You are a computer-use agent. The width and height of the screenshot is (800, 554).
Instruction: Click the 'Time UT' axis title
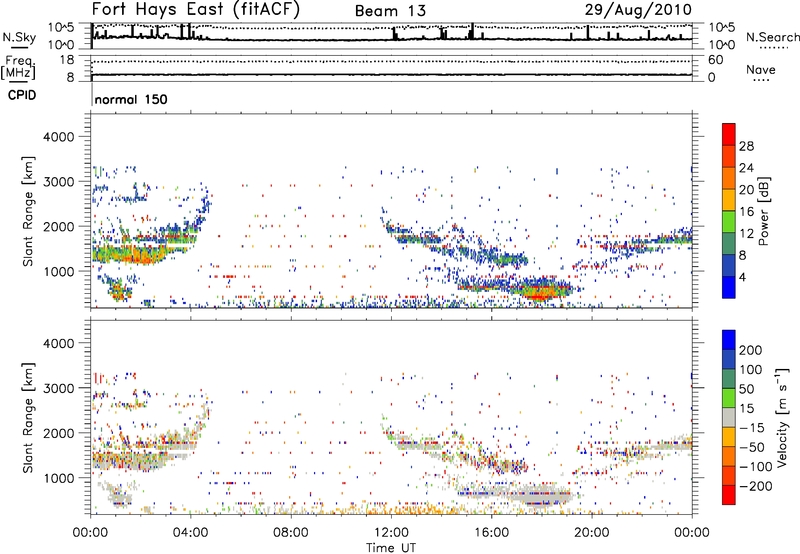pyautogui.click(x=391, y=548)
